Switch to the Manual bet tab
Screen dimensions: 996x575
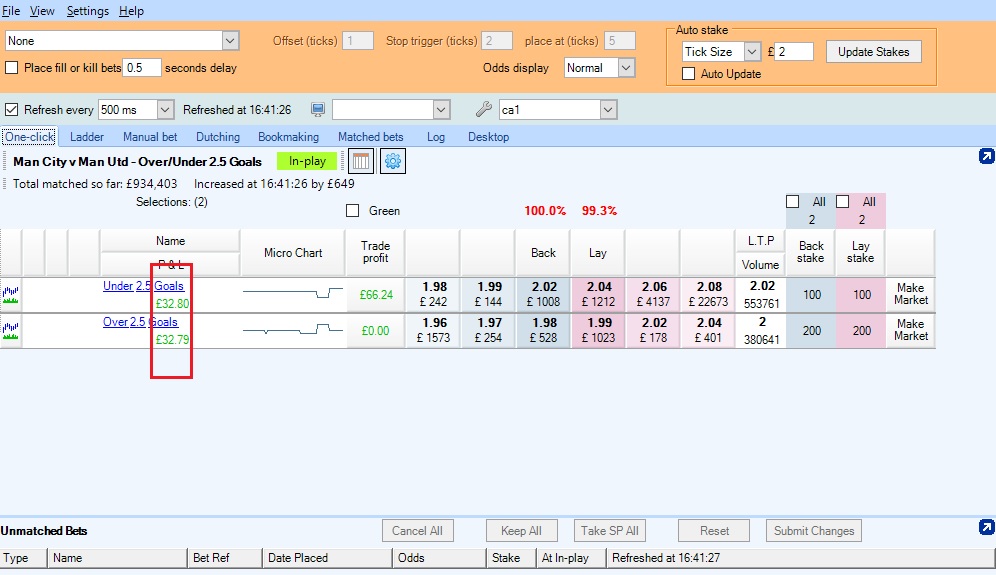pyautogui.click(x=150, y=137)
